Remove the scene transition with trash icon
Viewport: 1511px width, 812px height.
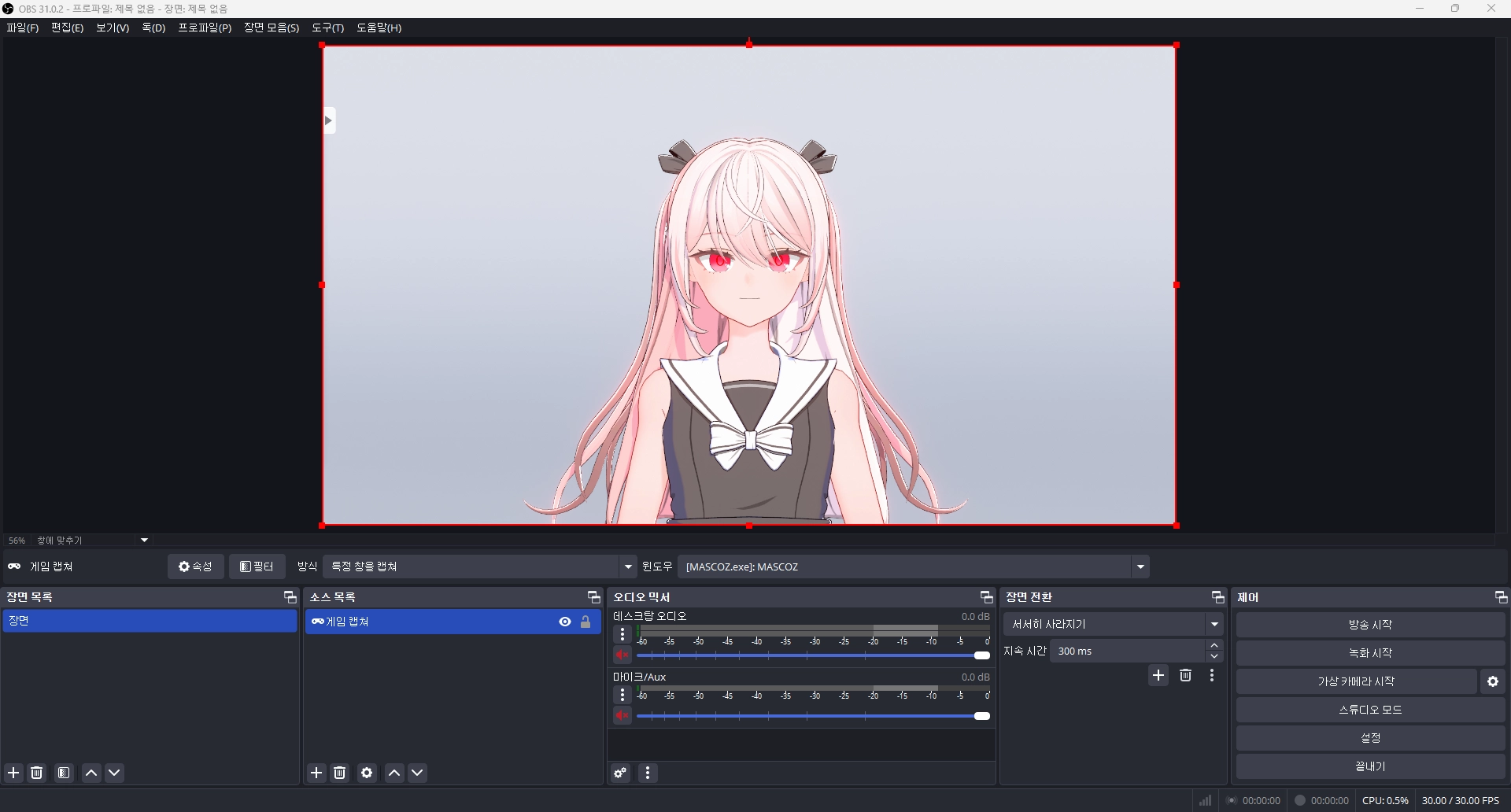[x=1186, y=675]
